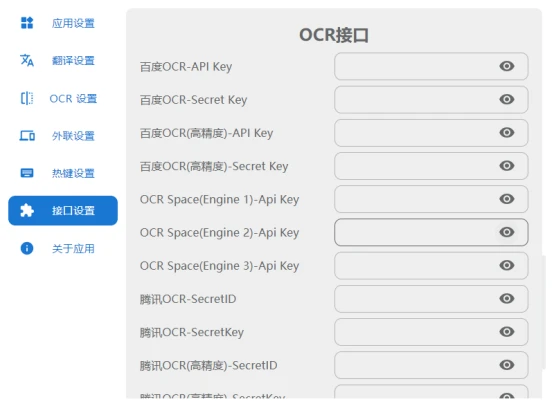Click the 接口设置 puzzle piece icon
The width and height of the screenshot is (554, 416).
(27, 211)
